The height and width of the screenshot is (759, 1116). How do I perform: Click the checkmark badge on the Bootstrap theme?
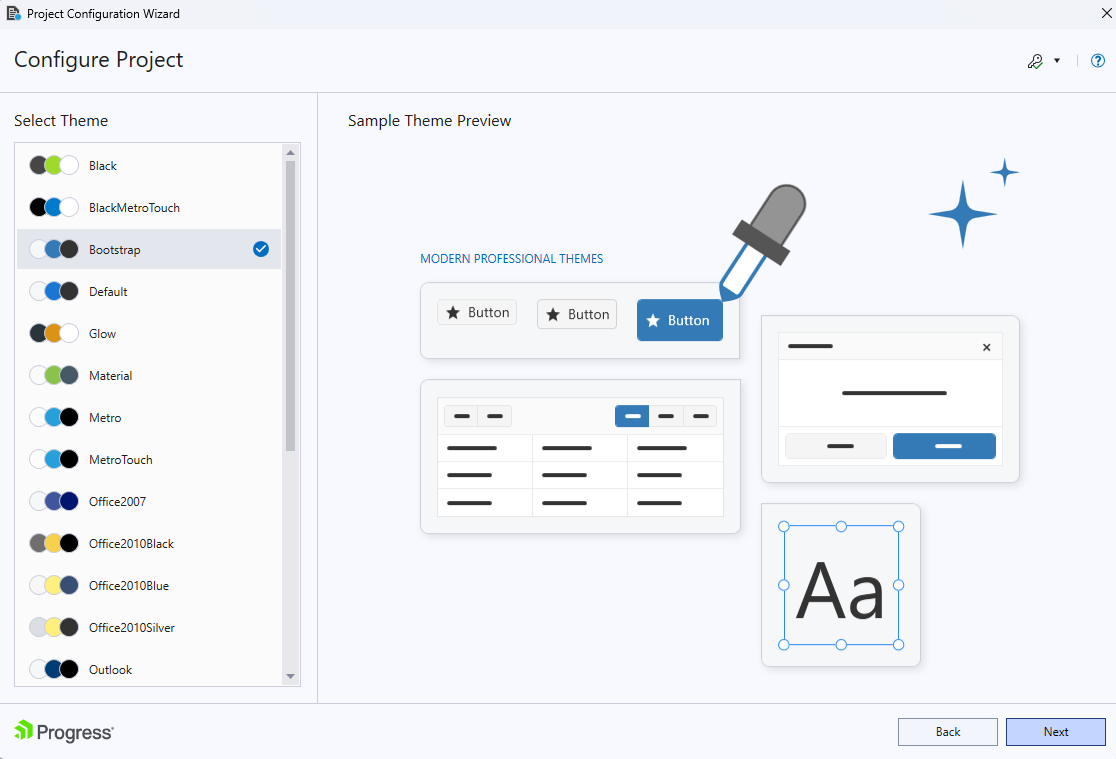pos(260,249)
